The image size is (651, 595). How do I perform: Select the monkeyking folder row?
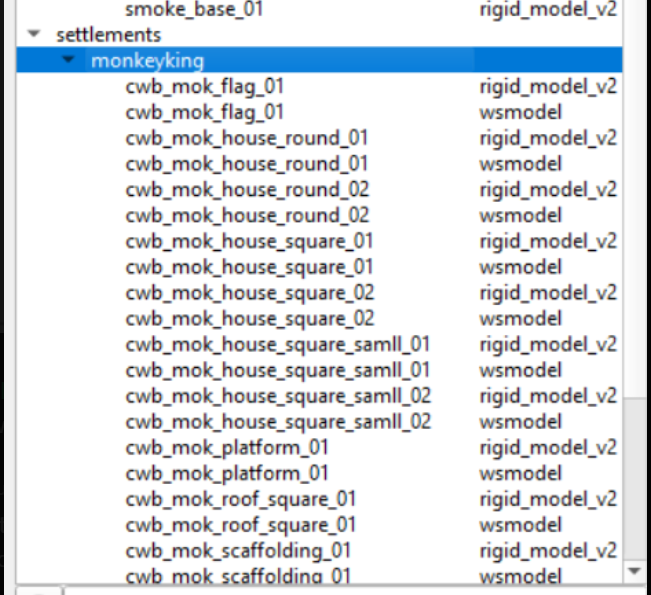tap(319, 60)
